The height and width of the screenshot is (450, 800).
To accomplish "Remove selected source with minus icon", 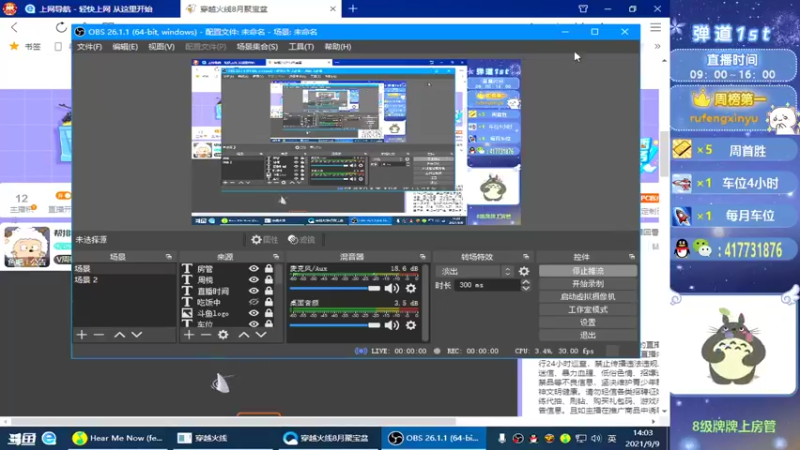I will tap(206, 335).
